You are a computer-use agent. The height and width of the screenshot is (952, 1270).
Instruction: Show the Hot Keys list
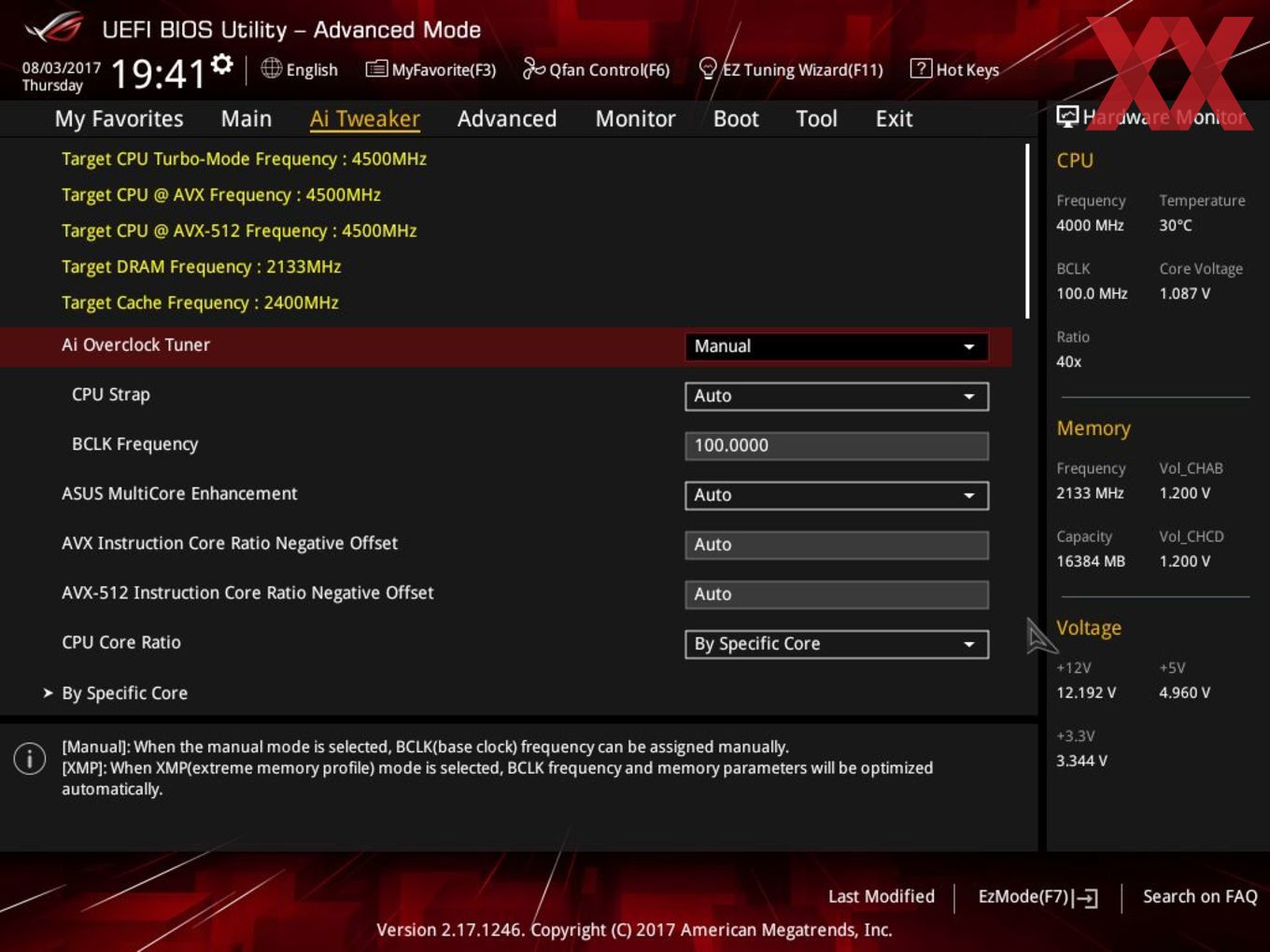pyautogui.click(x=954, y=69)
